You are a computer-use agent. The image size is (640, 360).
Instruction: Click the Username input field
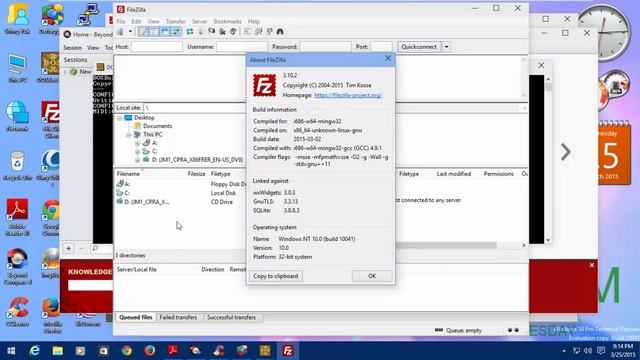click(x=242, y=47)
